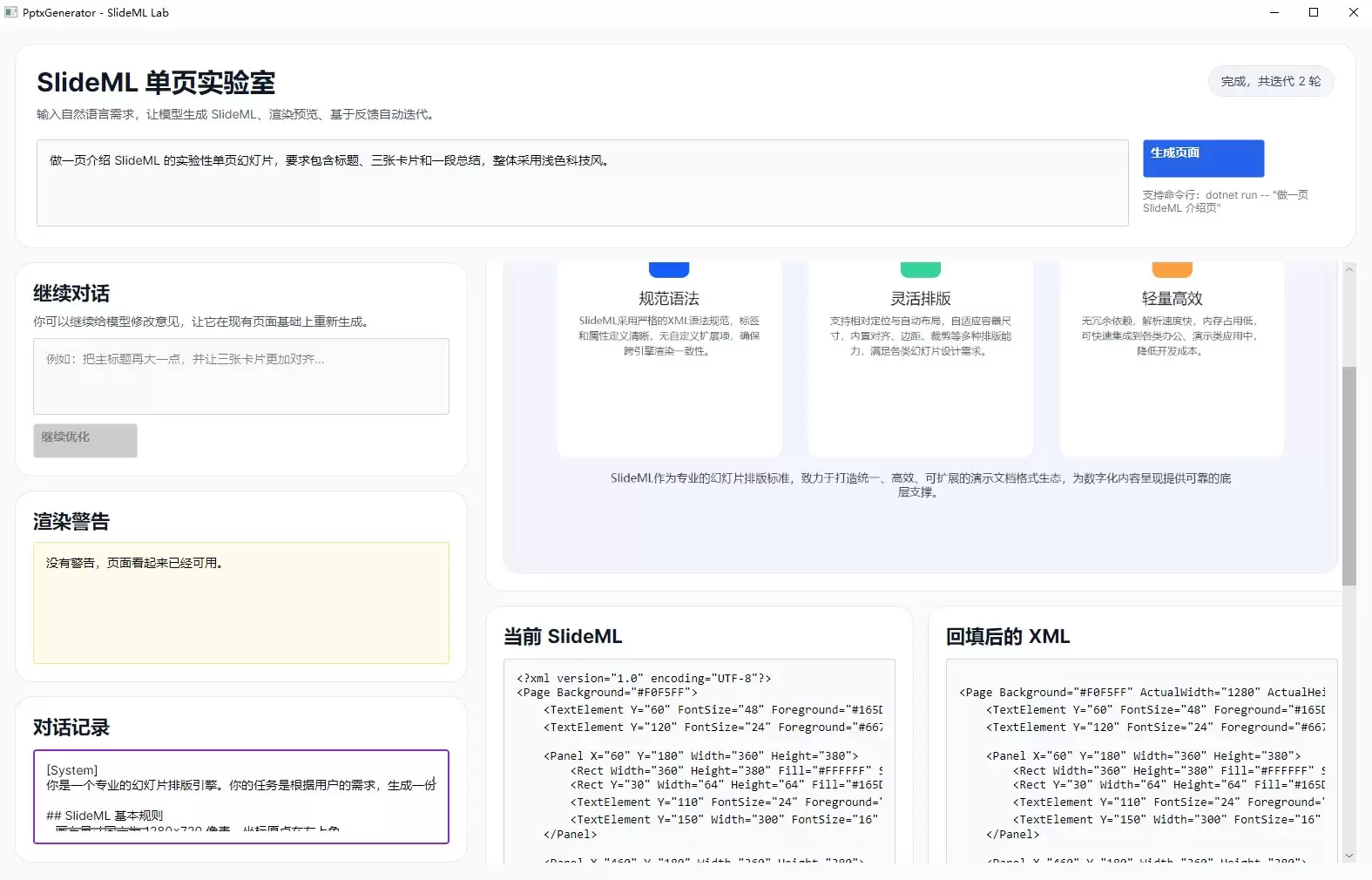Image resolution: width=1372 pixels, height=880 pixels.
Task: Click the 渲染警告 heading
Action: [71, 522]
